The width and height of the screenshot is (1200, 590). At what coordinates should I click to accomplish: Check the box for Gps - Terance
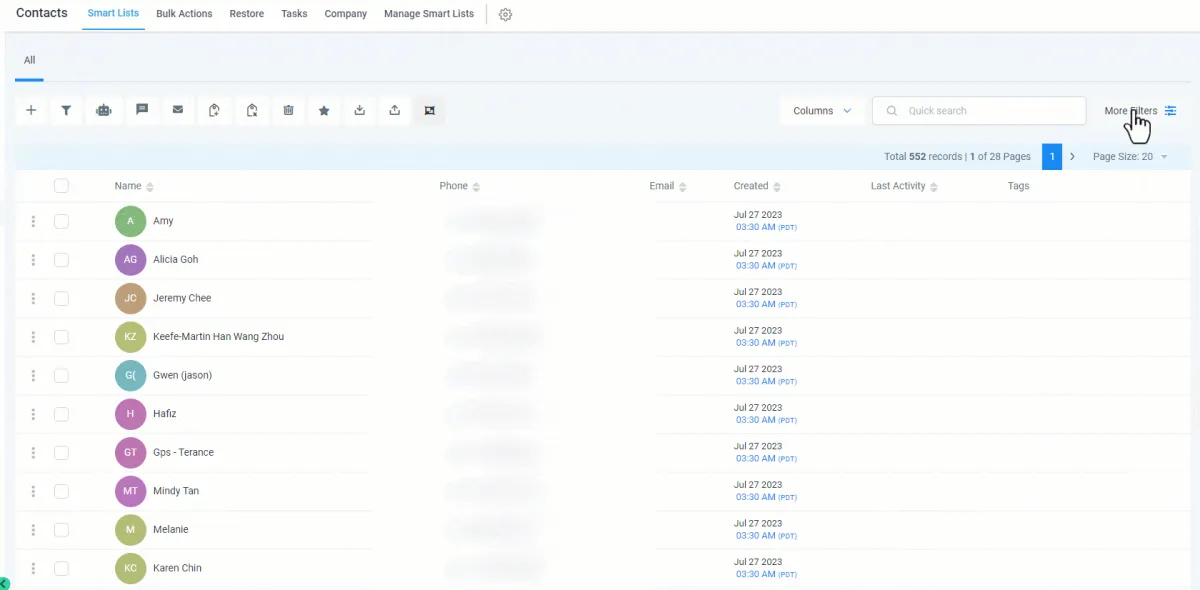[61, 453]
